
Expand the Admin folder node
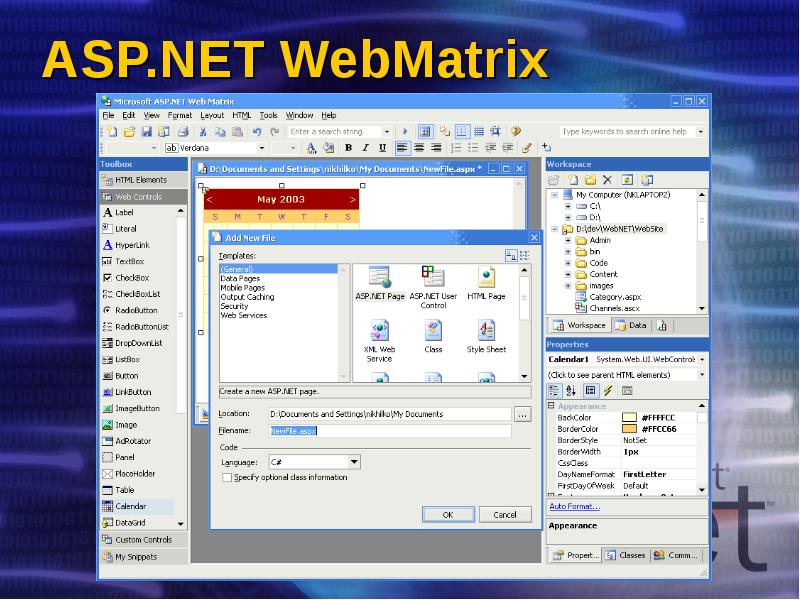568,240
